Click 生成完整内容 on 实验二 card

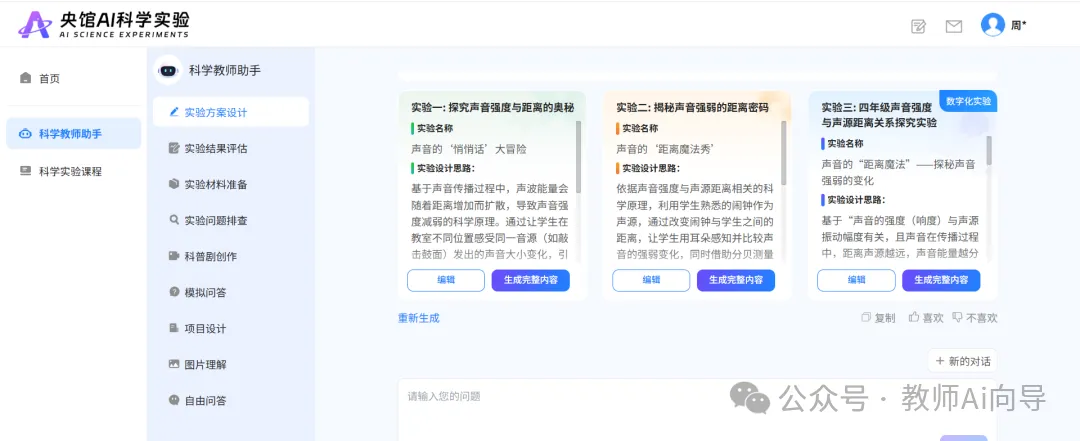click(x=736, y=280)
